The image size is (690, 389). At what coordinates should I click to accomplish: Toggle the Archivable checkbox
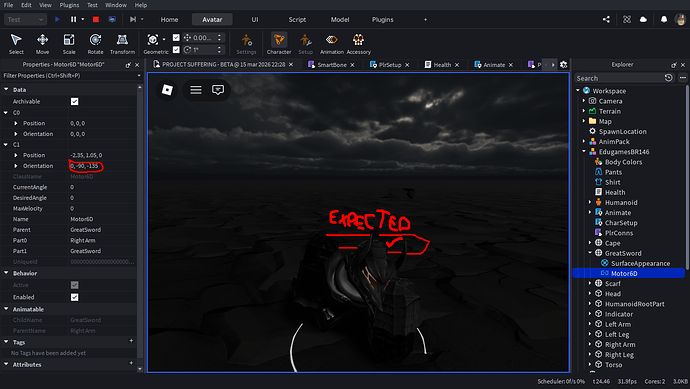pos(74,102)
